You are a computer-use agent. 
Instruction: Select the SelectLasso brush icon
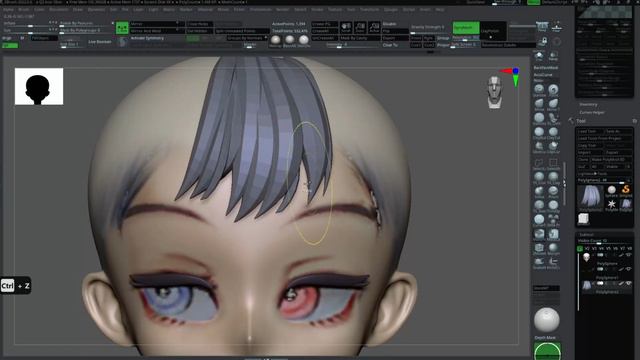pos(539,163)
